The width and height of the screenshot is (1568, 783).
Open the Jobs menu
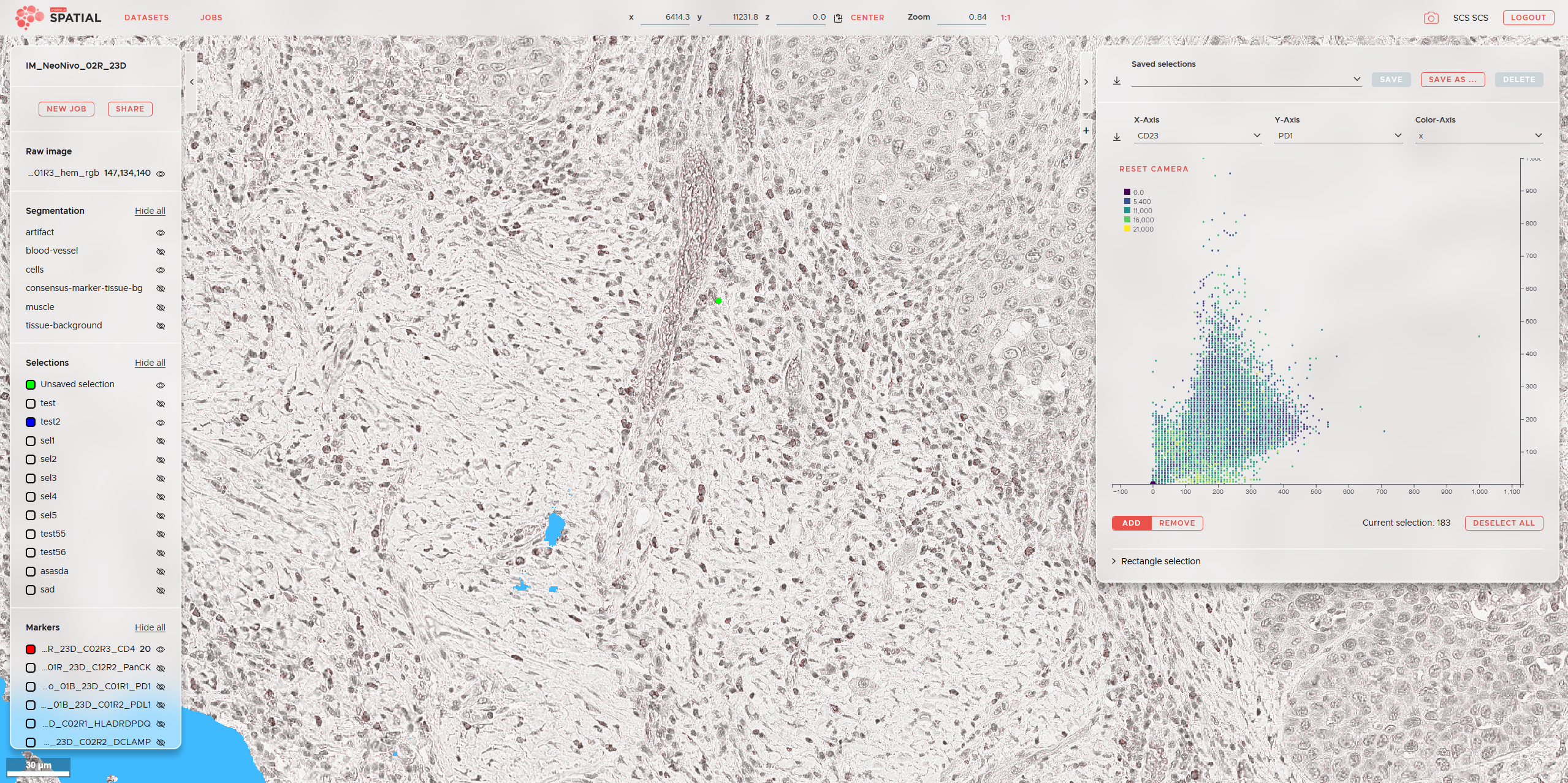tap(211, 18)
